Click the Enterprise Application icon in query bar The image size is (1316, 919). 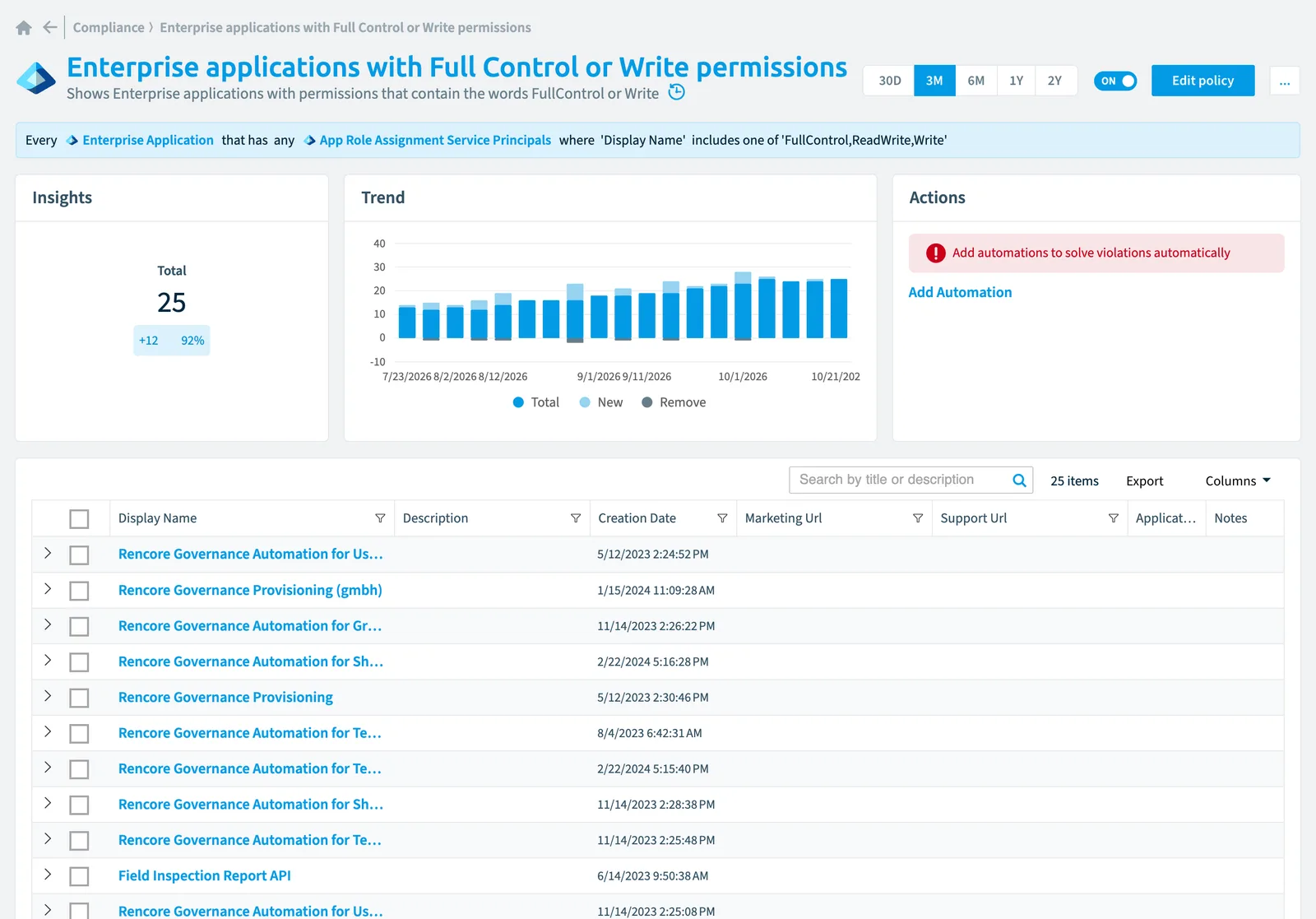click(72, 141)
